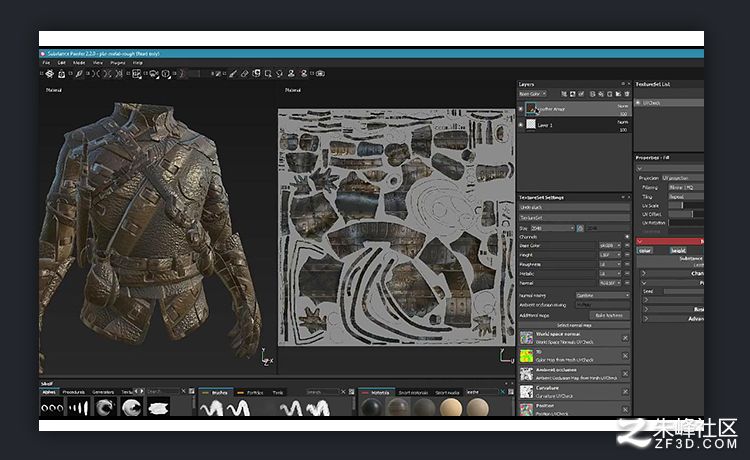This screenshot has width=750, height=460.
Task: Click the Undo stack button
Action: (574, 208)
